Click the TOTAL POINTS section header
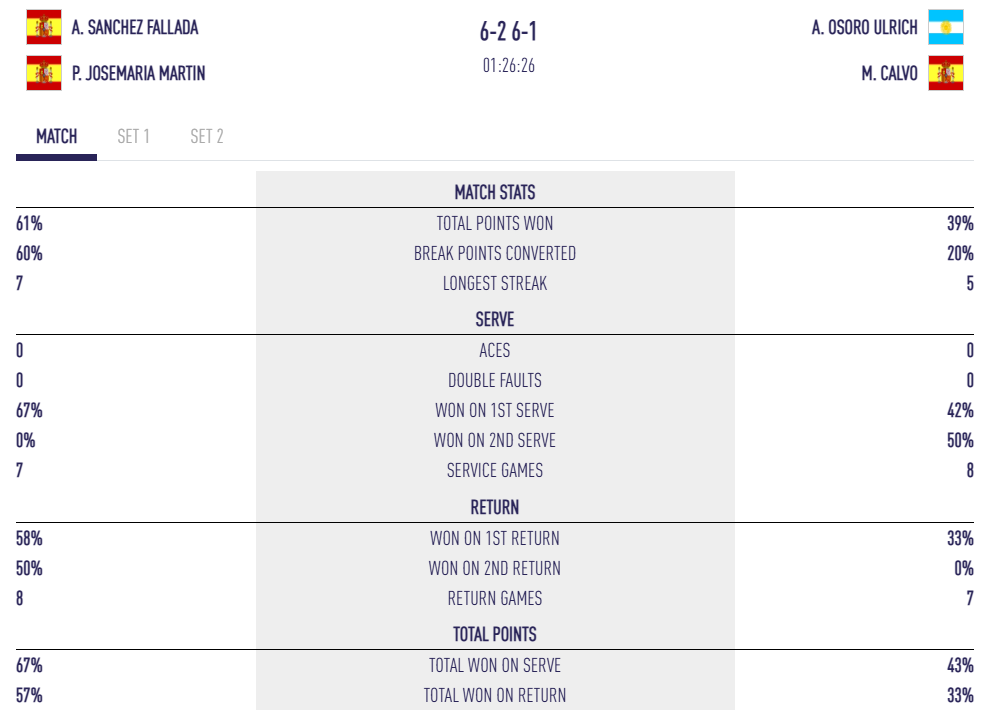Viewport: 990px width, 726px height. (495, 634)
